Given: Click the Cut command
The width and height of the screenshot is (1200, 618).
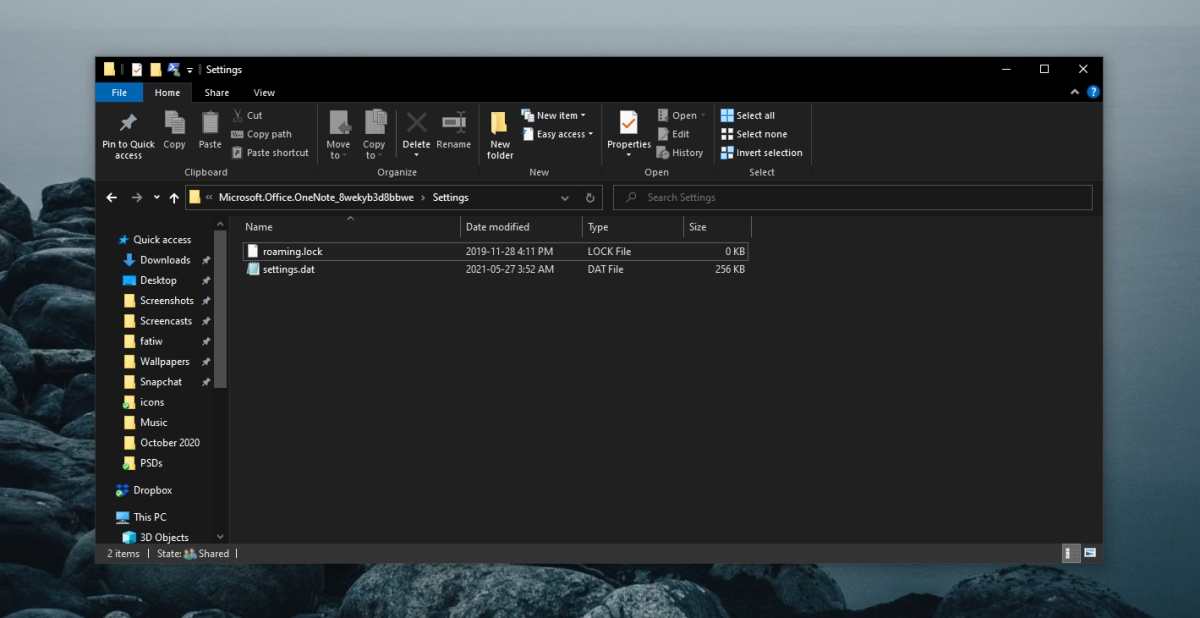Looking at the screenshot, I should [247, 115].
